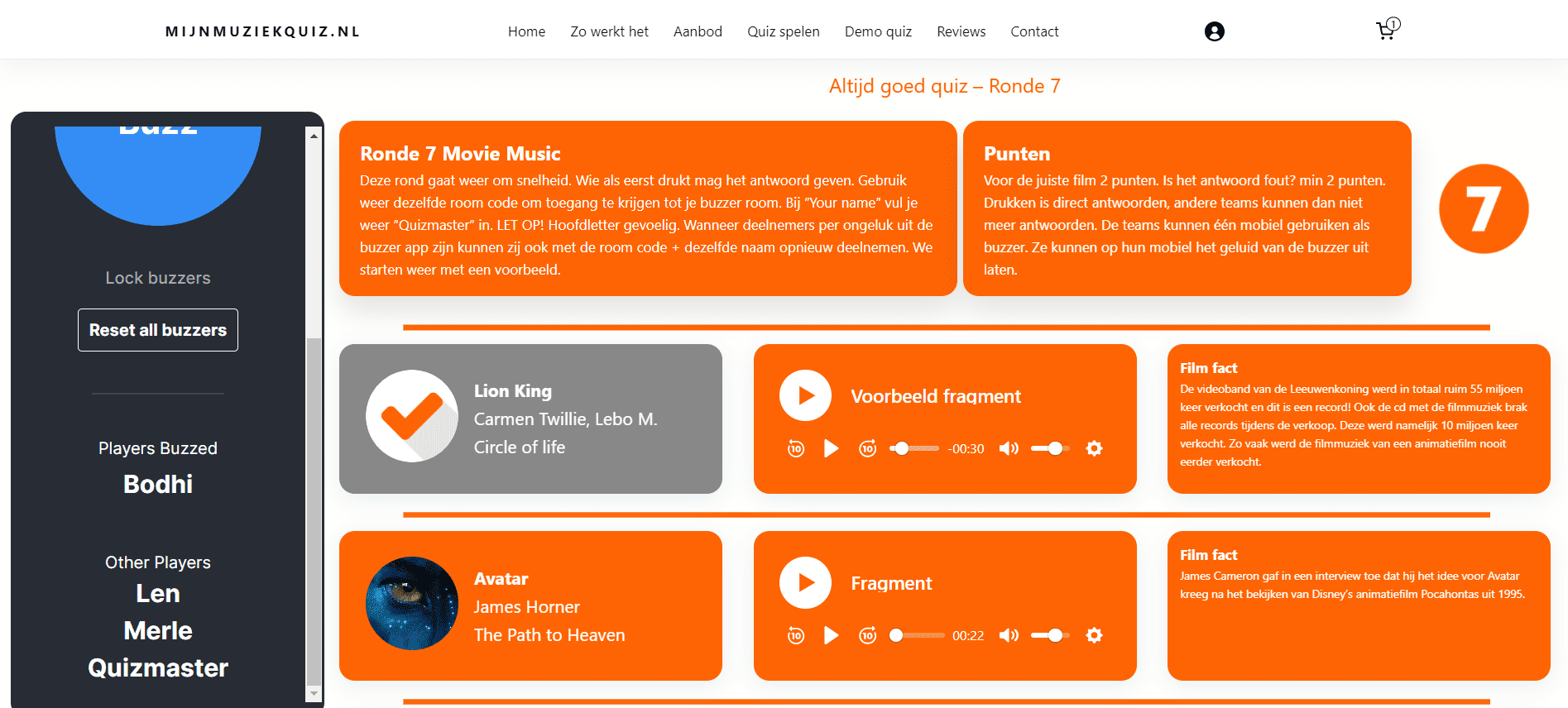Click the Avatar movie thumbnail
Screen dimensions: 1568x708
(x=412, y=603)
